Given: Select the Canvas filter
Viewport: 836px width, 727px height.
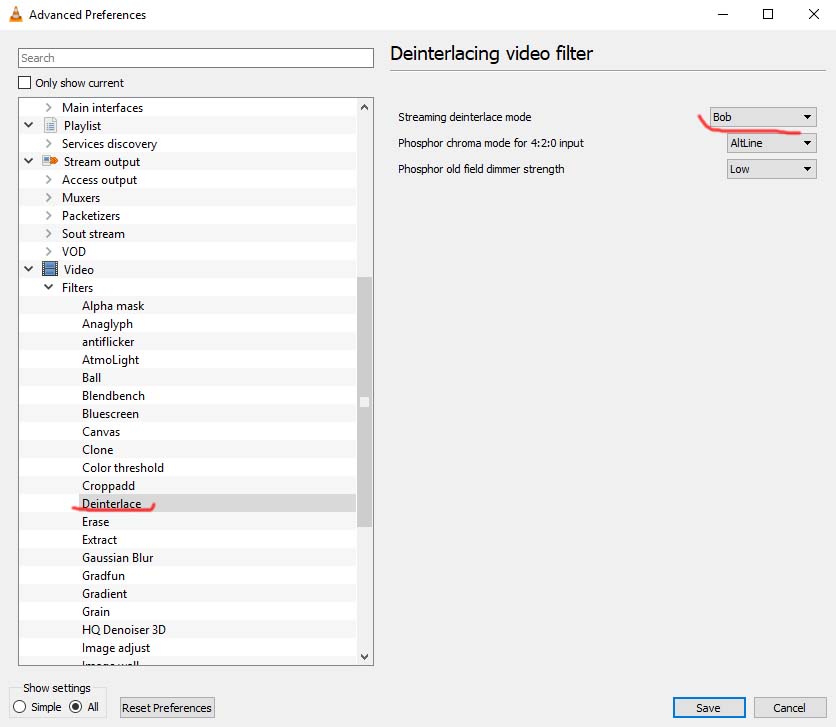Looking at the screenshot, I should [x=101, y=432].
